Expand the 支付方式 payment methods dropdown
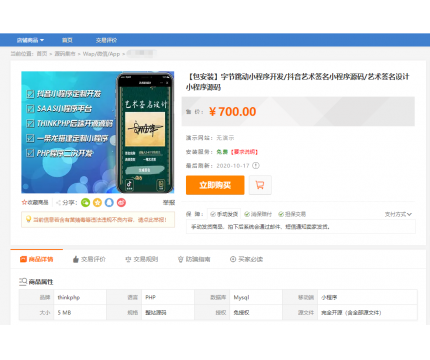Screen dimensions: 430x360 pos(398,214)
